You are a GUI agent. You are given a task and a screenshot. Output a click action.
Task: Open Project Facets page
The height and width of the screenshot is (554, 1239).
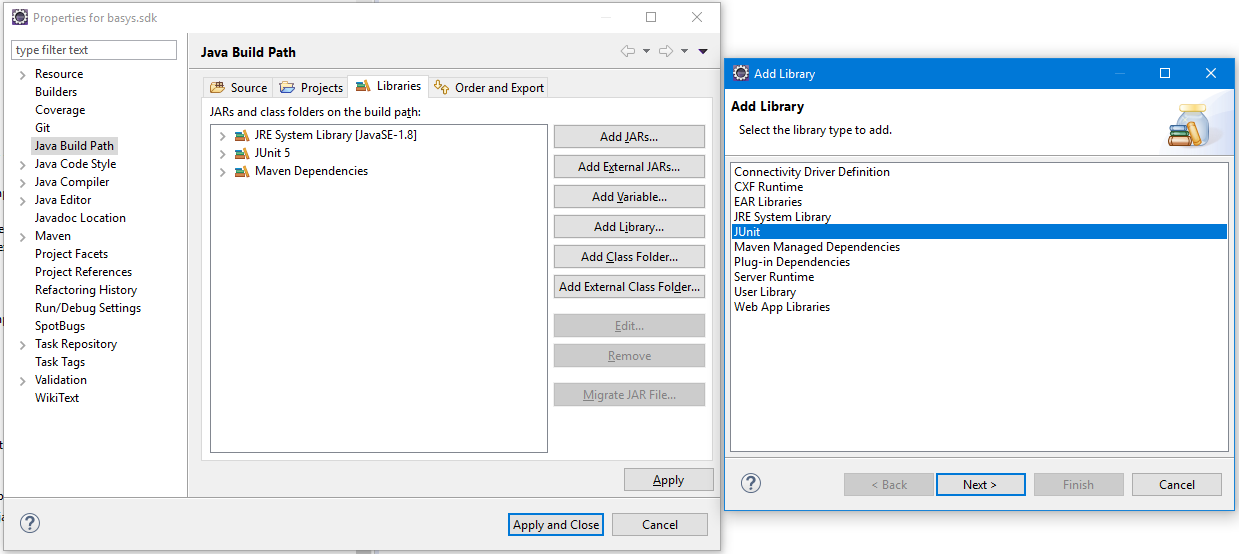click(71, 254)
